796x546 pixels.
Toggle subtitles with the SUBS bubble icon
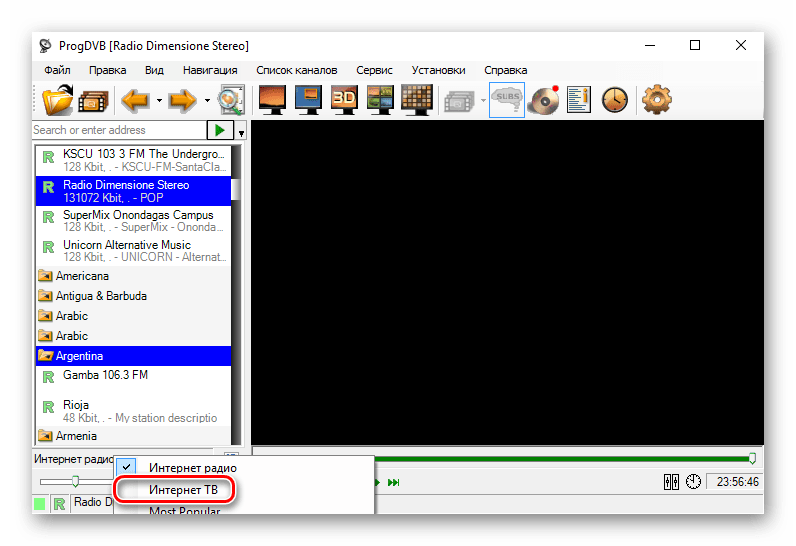click(507, 99)
